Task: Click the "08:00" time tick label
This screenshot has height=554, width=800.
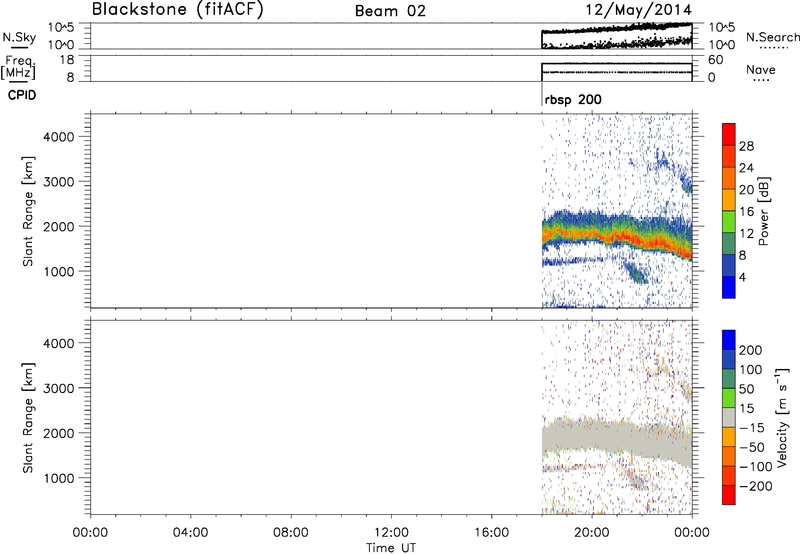Action: coord(291,533)
